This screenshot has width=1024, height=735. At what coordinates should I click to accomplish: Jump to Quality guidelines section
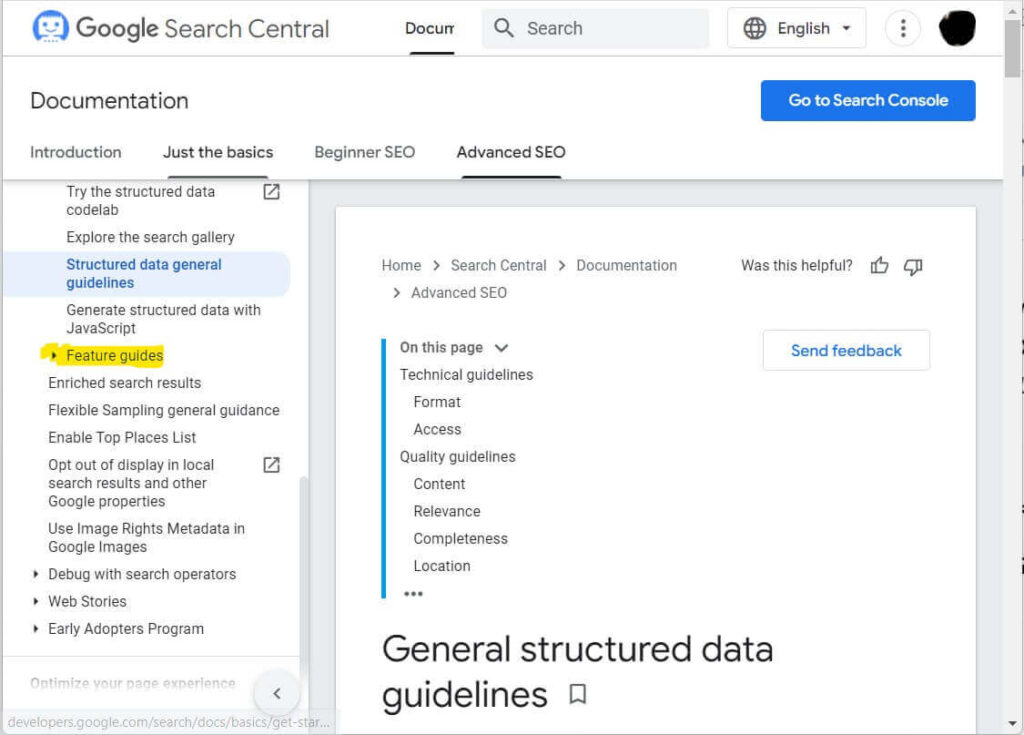(x=457, y=457)
